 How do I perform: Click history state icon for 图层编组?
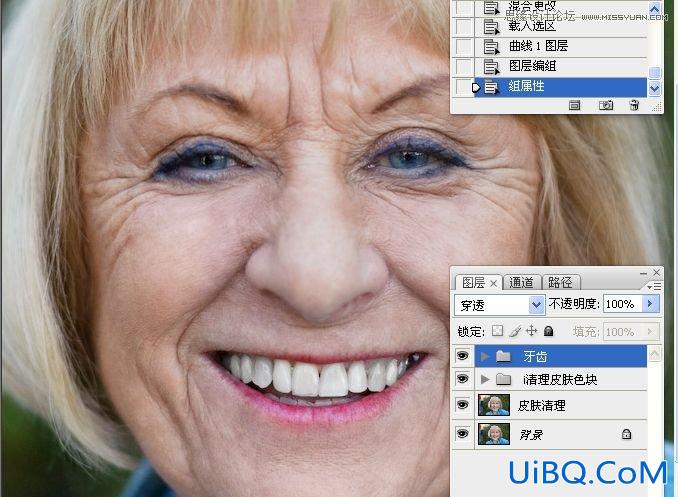[x=491, y=67]
